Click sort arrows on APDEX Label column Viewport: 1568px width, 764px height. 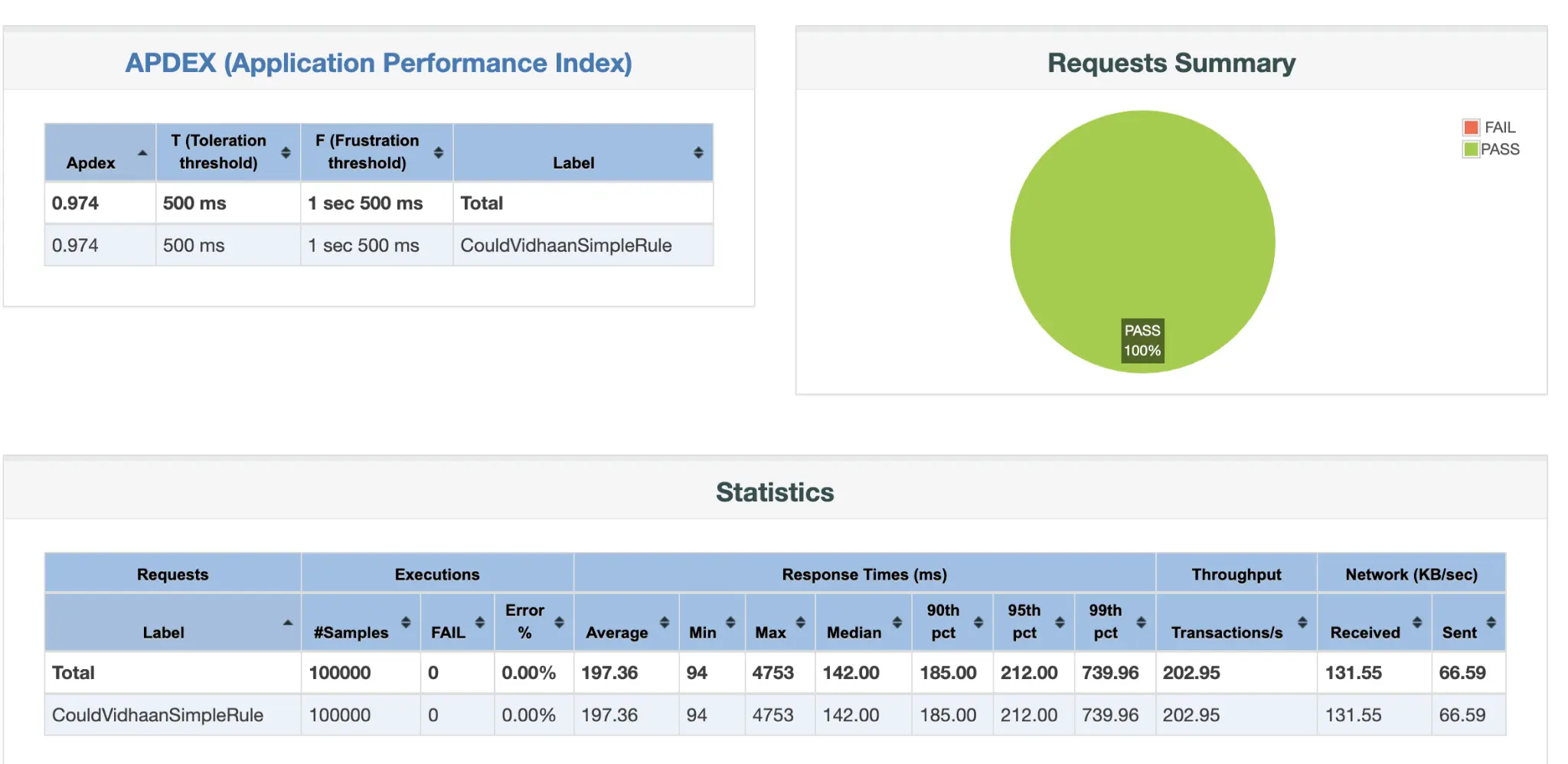(x=698, y=152)
